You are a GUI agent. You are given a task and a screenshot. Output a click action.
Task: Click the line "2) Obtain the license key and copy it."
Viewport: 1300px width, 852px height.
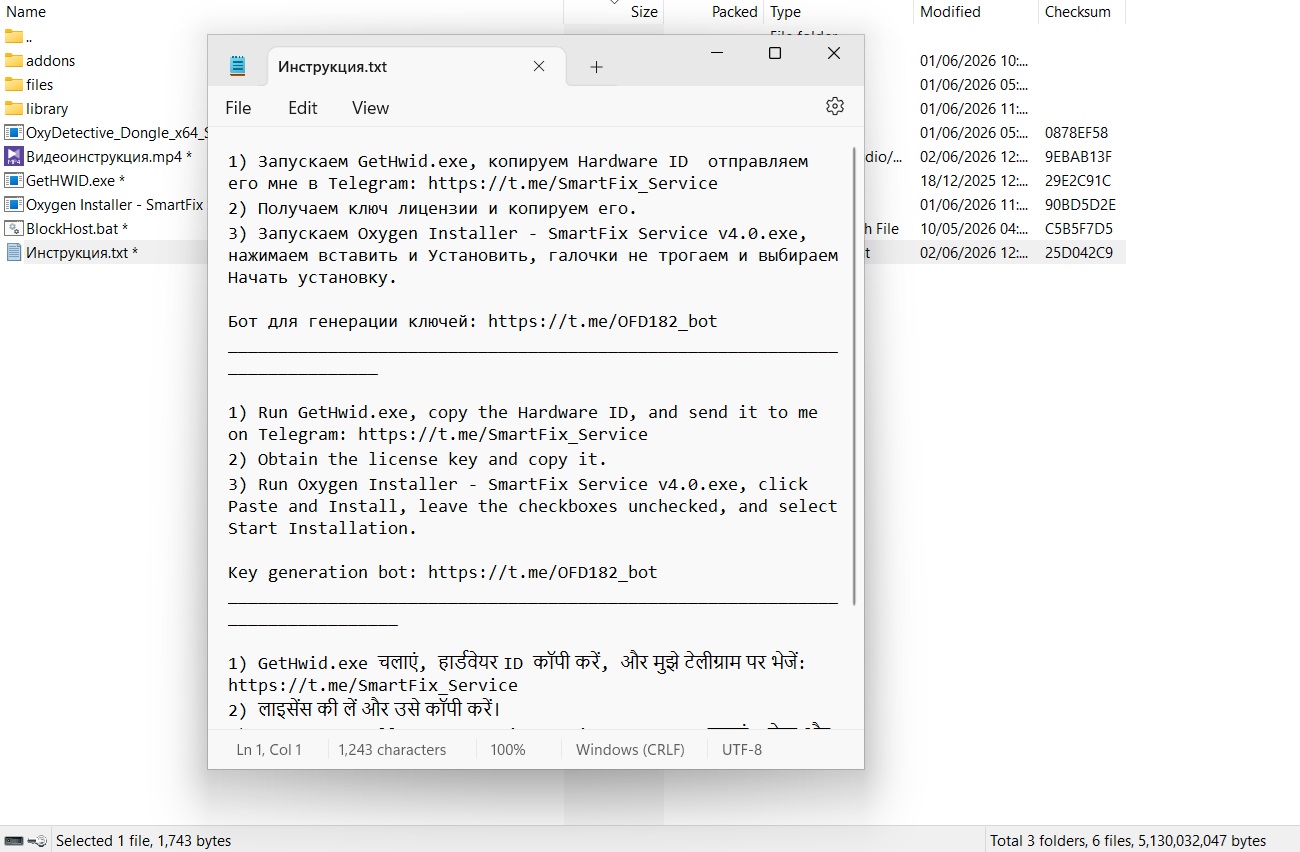[417, 460]
